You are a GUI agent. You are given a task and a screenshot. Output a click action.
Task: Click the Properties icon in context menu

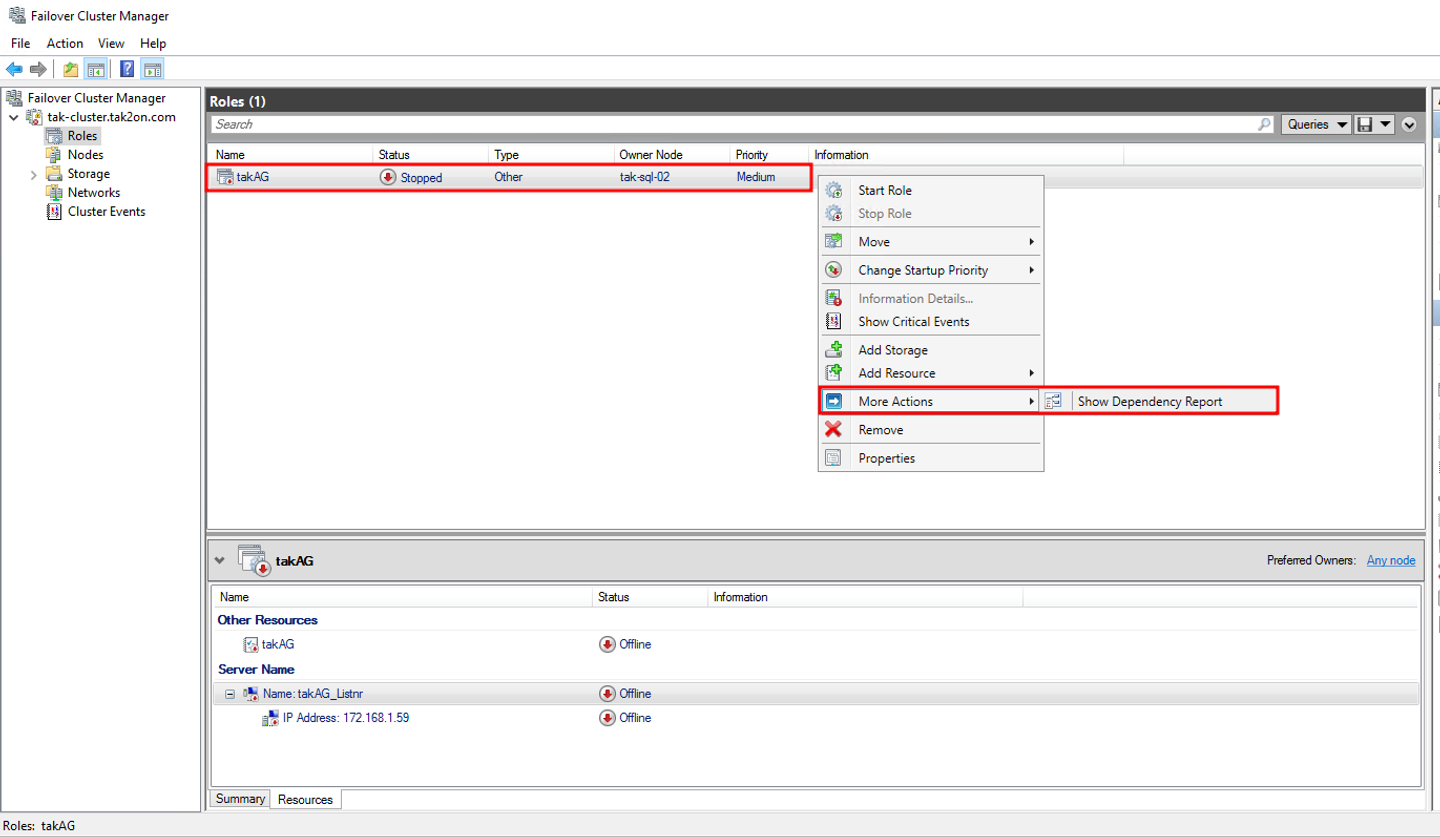[833, 458]
